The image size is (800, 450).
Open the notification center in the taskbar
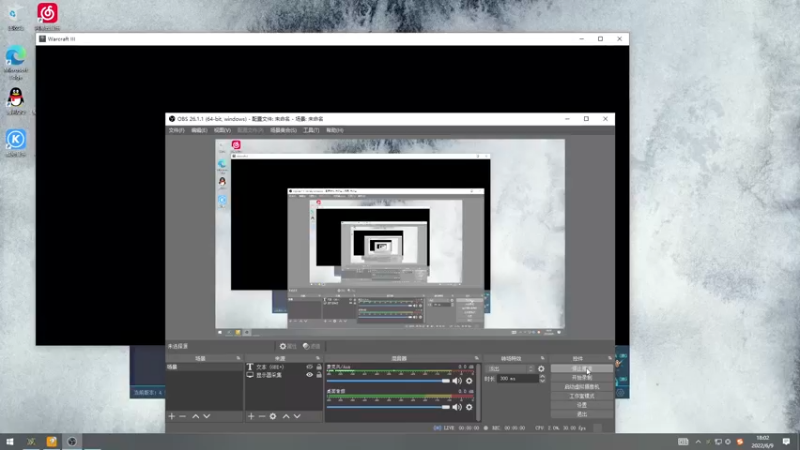click(x=786, y=442)
